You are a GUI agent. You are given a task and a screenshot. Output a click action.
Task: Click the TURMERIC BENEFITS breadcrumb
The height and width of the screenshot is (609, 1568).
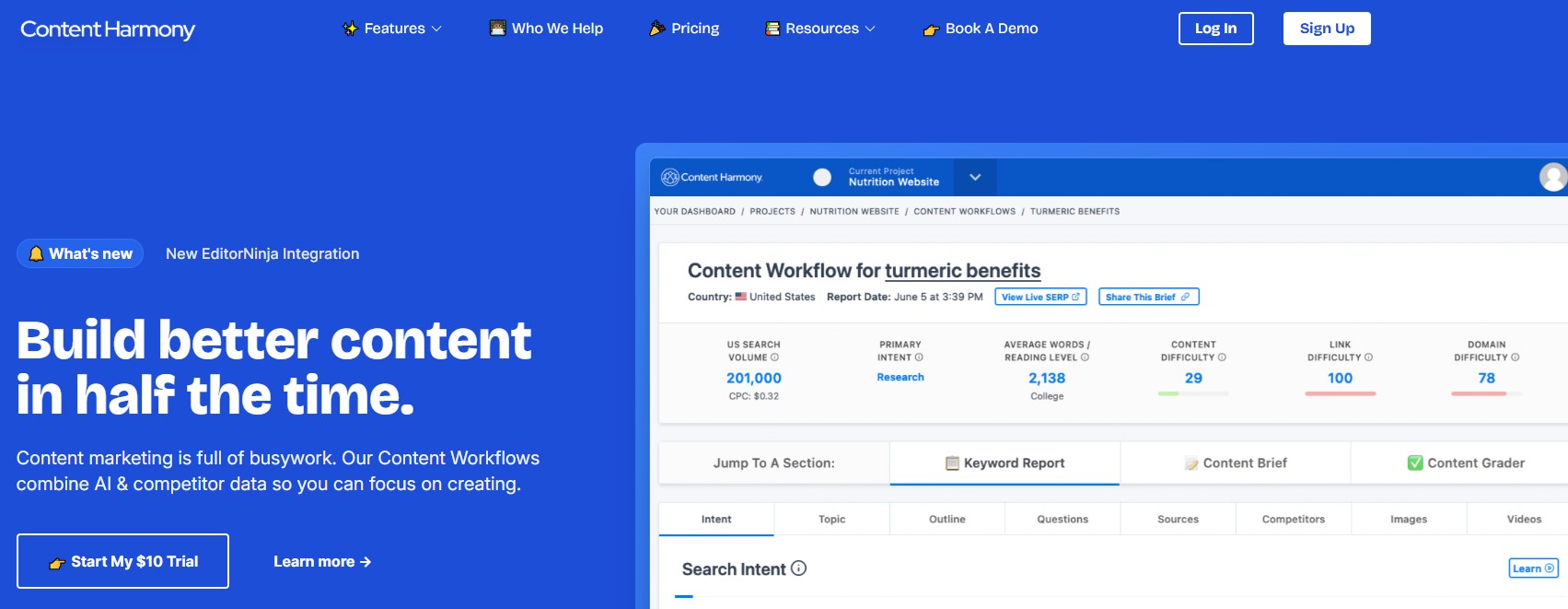point(1074,211)
